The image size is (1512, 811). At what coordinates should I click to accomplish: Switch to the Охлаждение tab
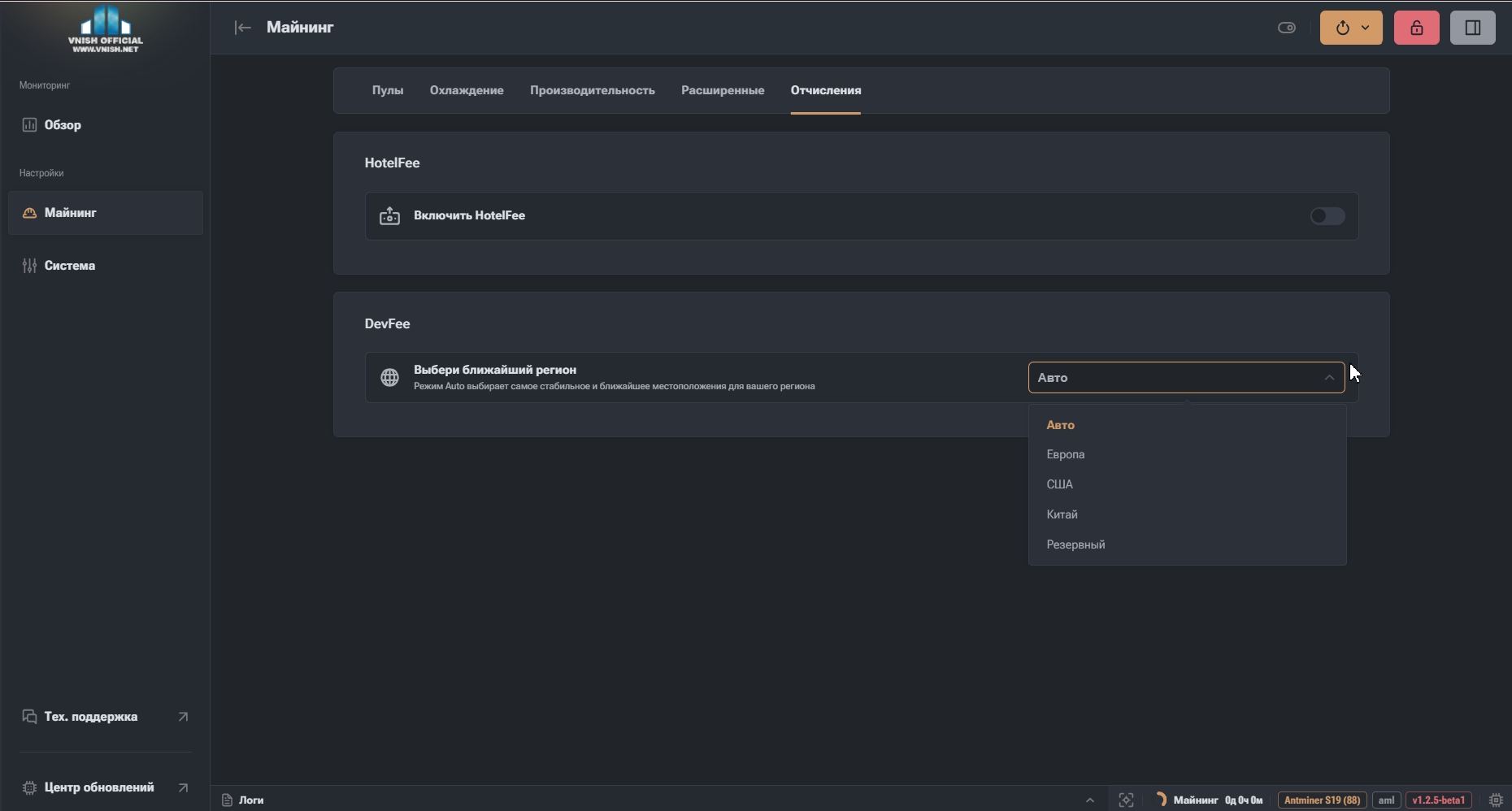tap(467, 90)
